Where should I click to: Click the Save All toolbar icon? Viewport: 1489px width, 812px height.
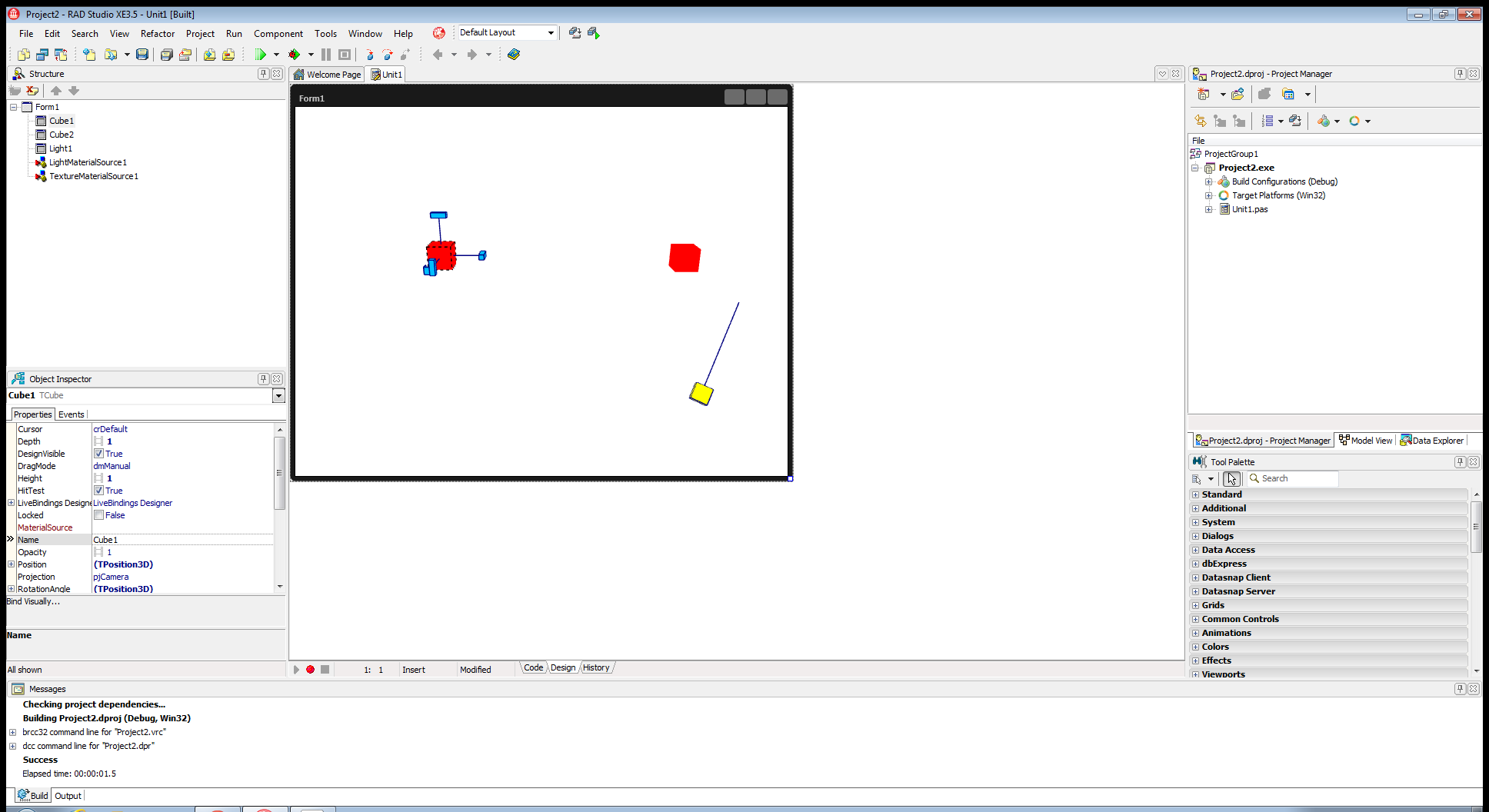click(x=166, y=55)
